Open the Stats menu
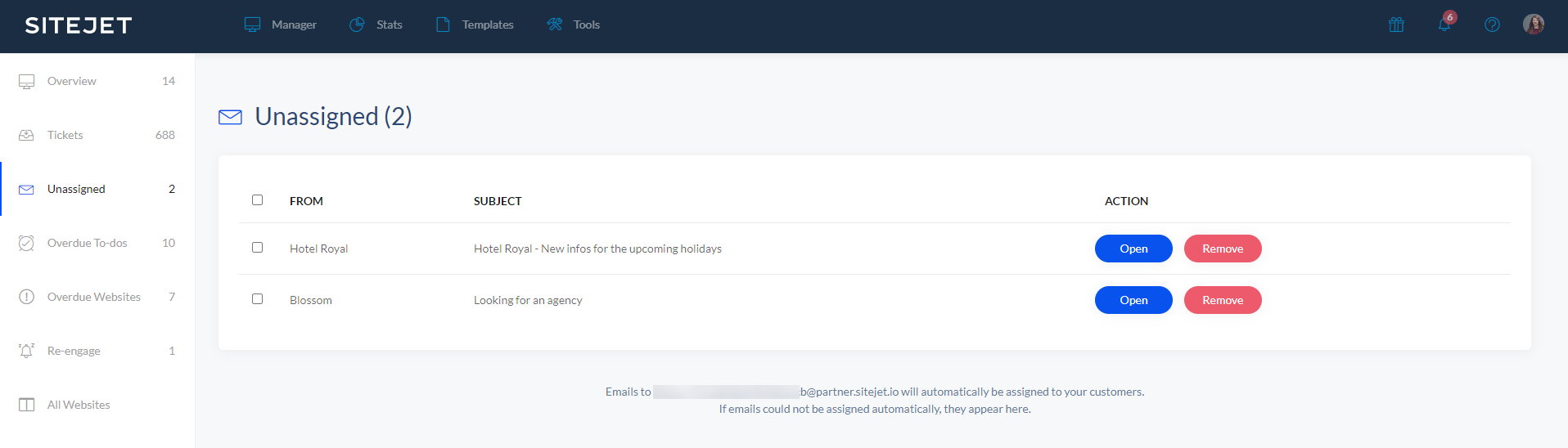The image size is (1568, 448). coord(376,25)
